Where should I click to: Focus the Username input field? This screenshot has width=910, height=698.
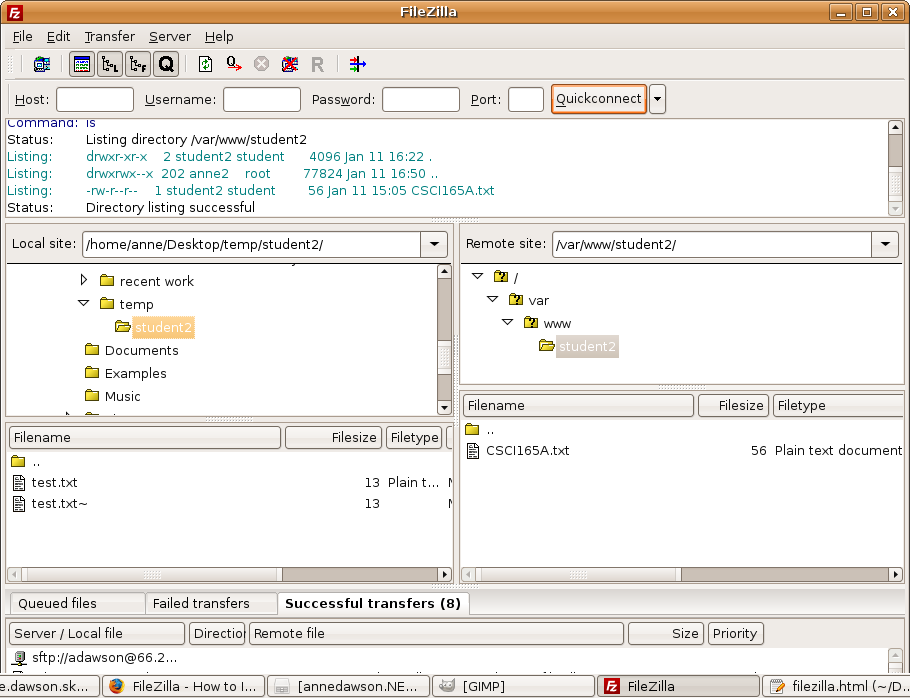point(262,99)
